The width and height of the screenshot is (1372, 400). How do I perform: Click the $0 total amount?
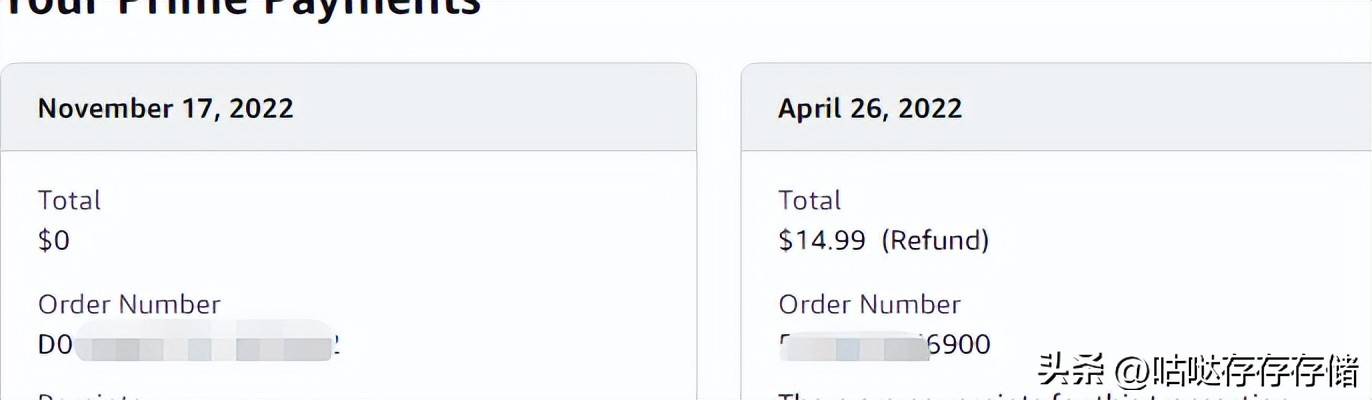coord(54,241)
